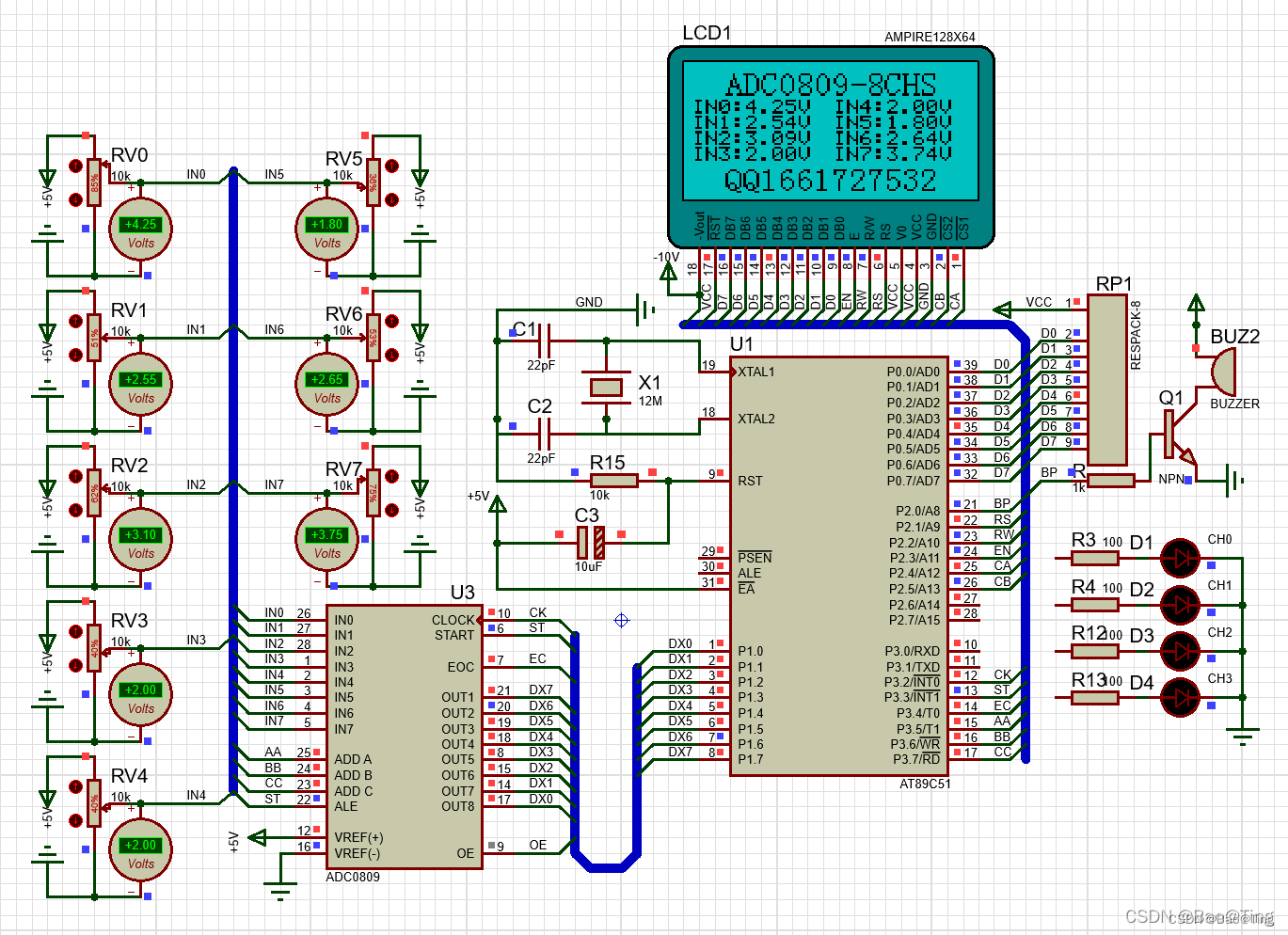This screenshot has height=935, width=1288.
Task: Click voltmeter reading +2.55 volts
Action: [141, 384]
